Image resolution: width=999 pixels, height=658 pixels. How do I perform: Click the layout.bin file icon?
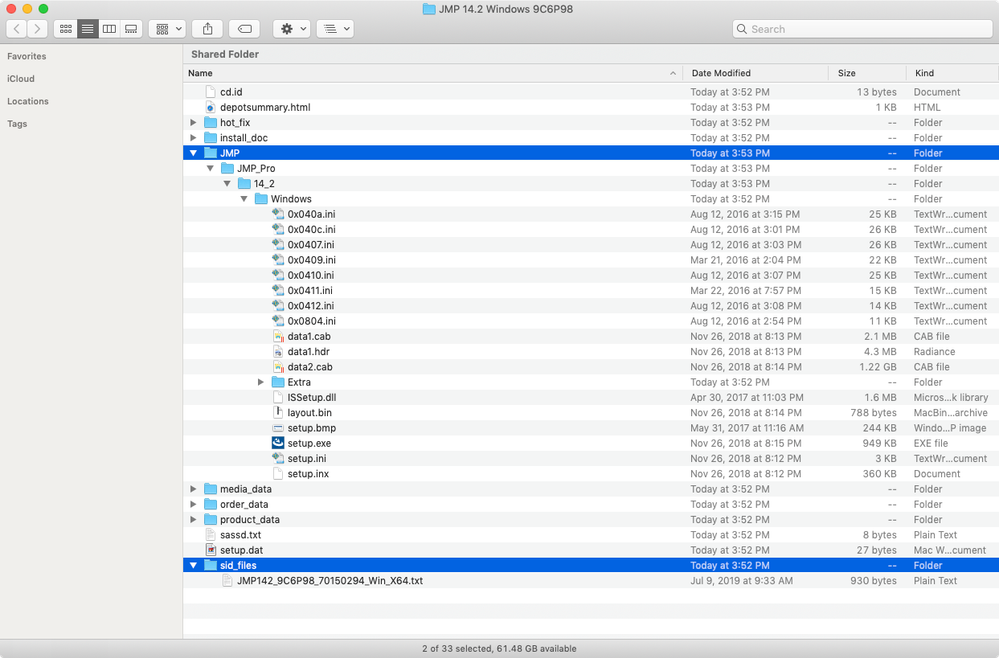click(278, 413)
